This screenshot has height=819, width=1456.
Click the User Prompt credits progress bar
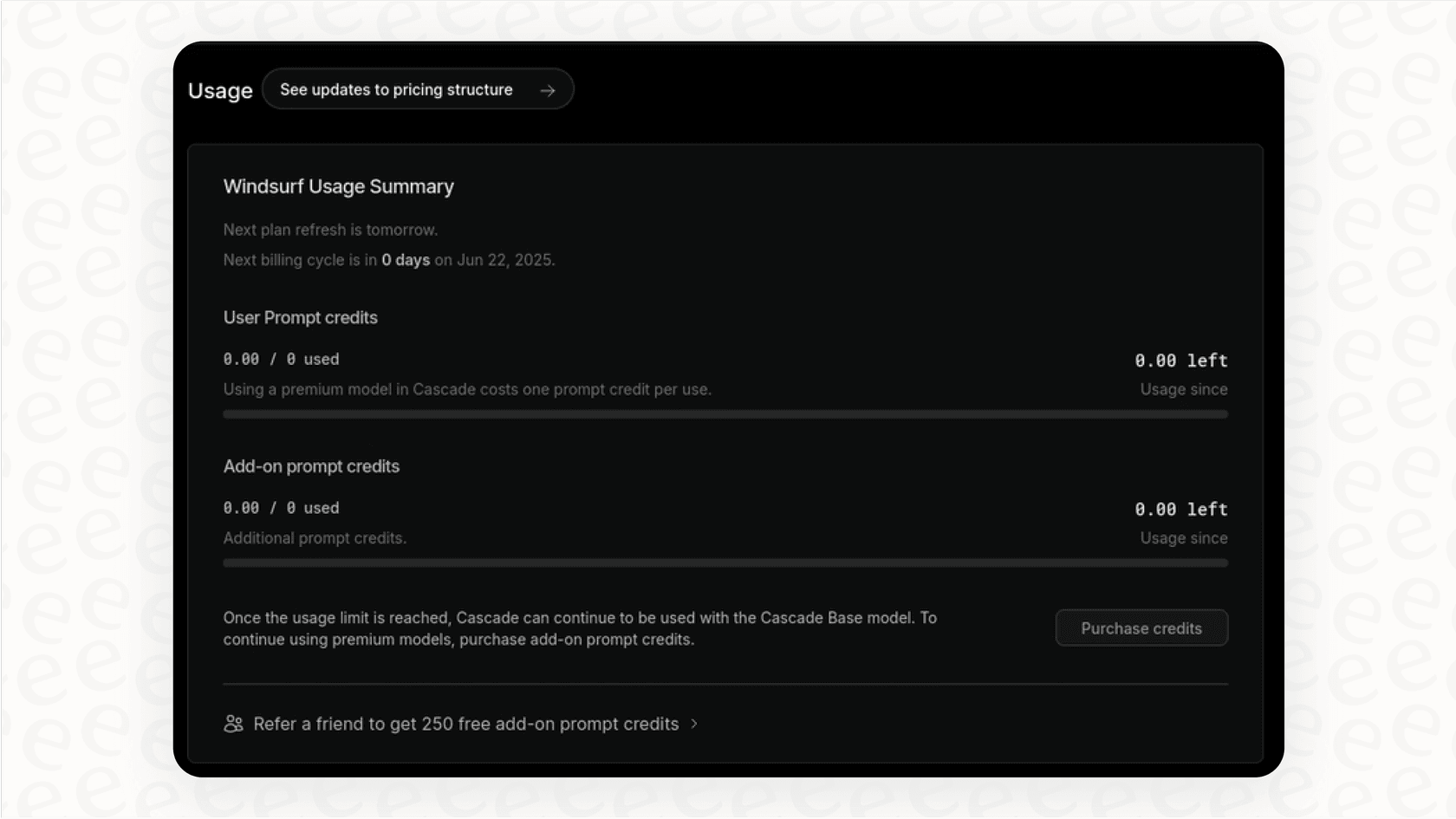click(x=725, y=414)
